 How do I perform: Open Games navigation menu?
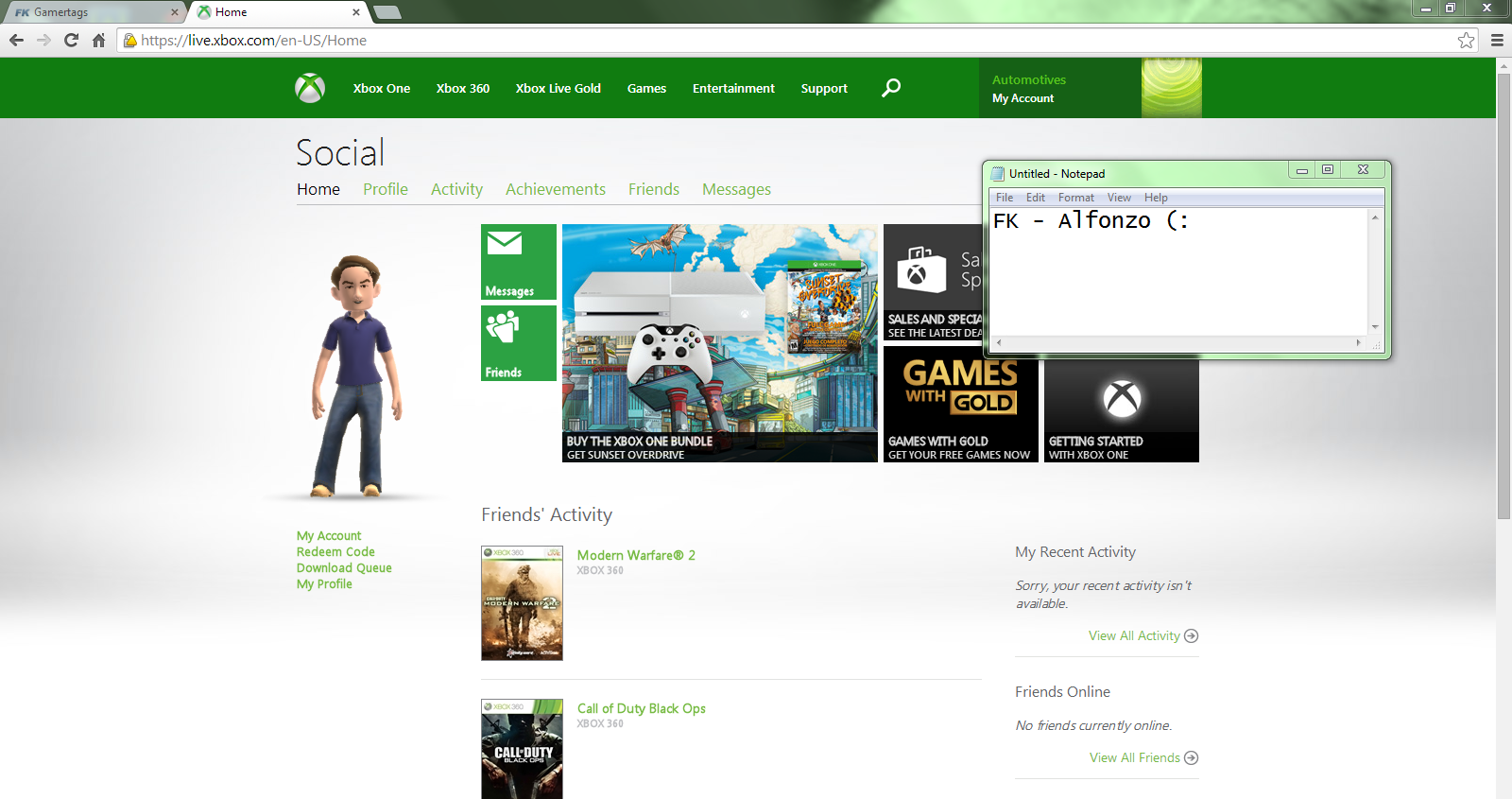646,88
